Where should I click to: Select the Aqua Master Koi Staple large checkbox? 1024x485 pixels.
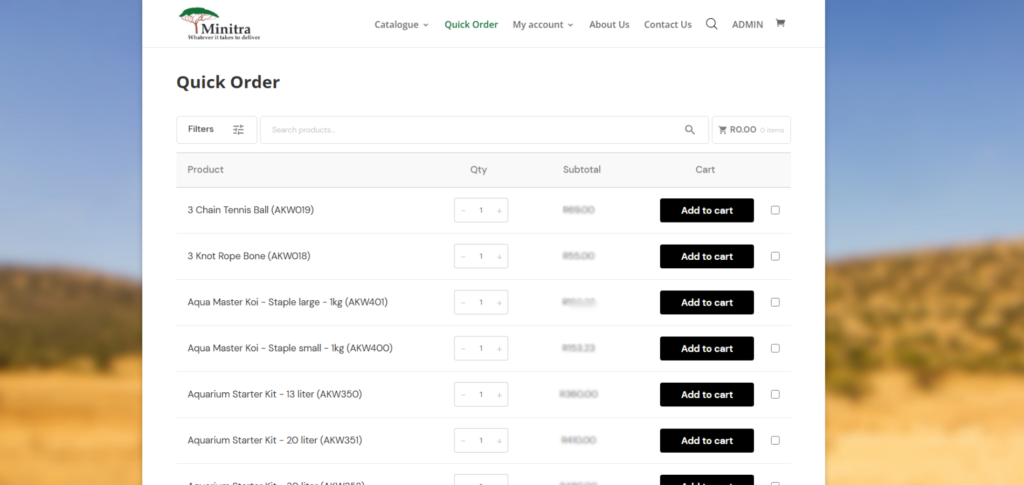point(775,302)
